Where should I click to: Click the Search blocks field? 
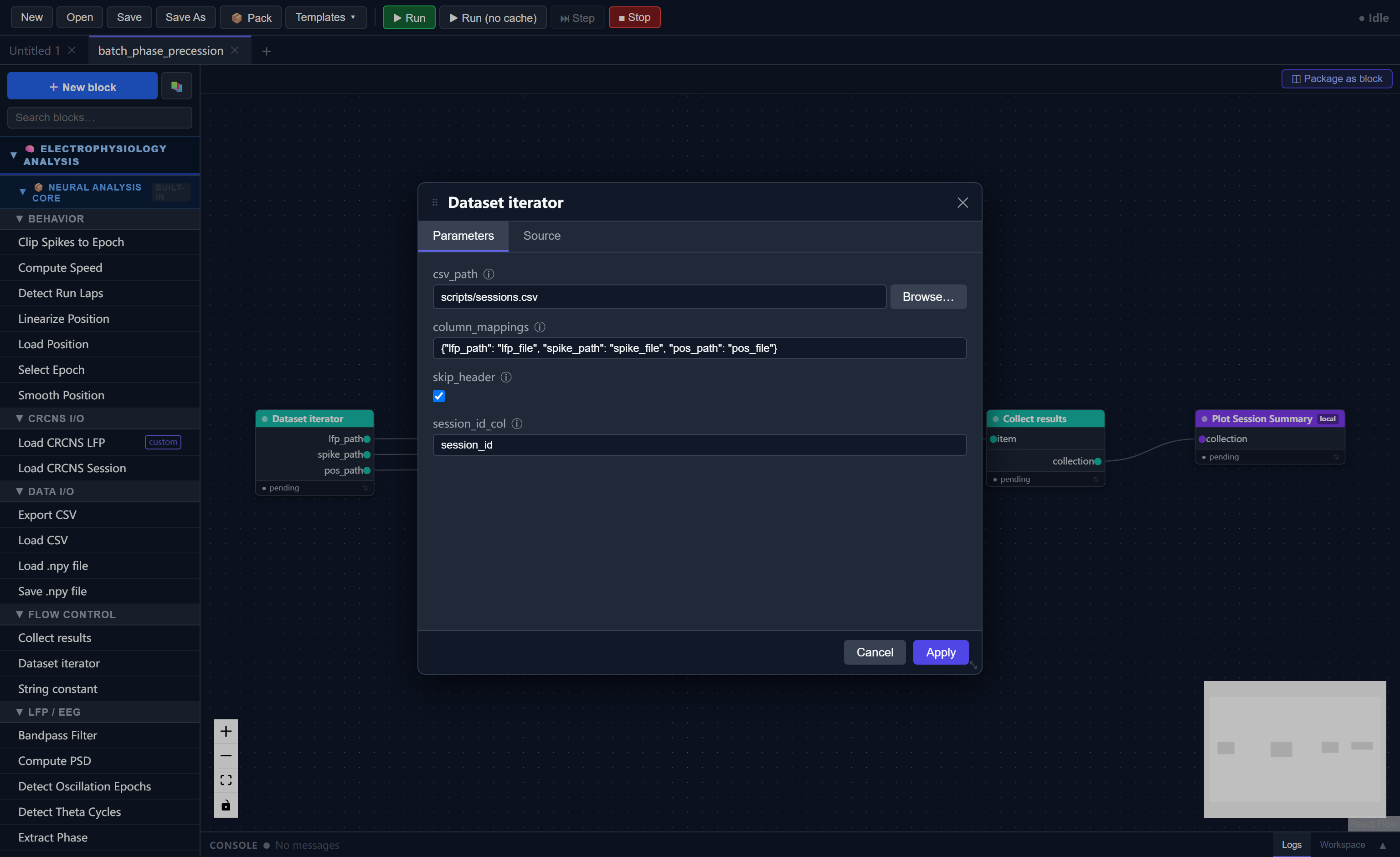point(99,118)
